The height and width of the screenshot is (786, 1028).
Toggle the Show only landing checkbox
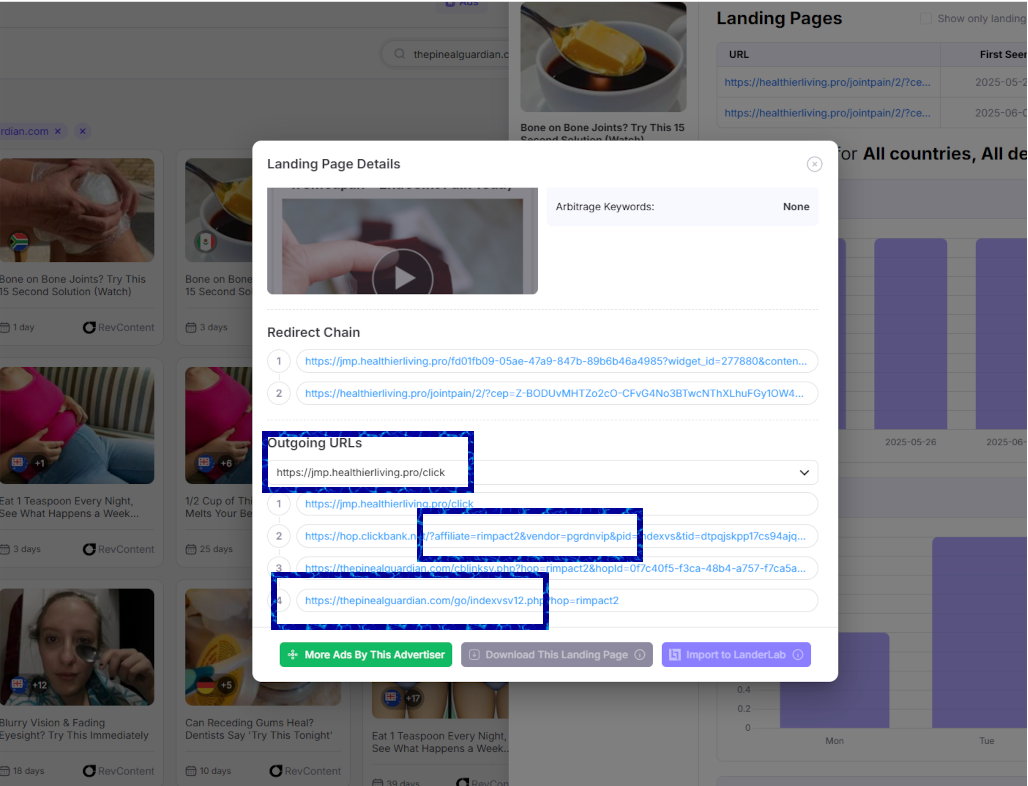tap(926, 18)
